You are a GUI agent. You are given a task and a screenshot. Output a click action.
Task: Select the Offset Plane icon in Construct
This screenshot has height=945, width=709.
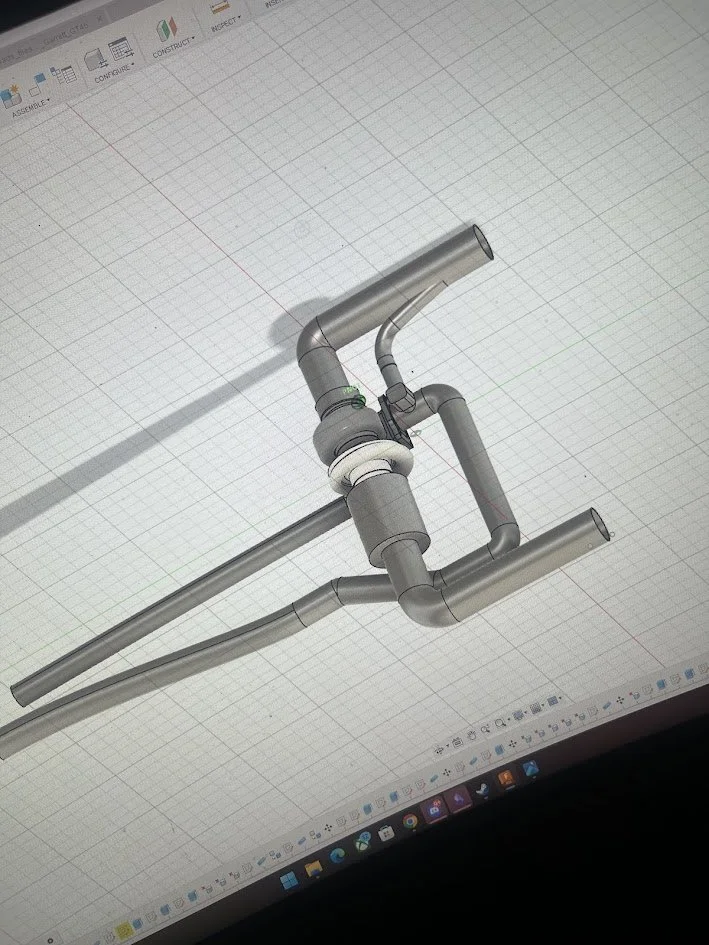pos(166,30)
